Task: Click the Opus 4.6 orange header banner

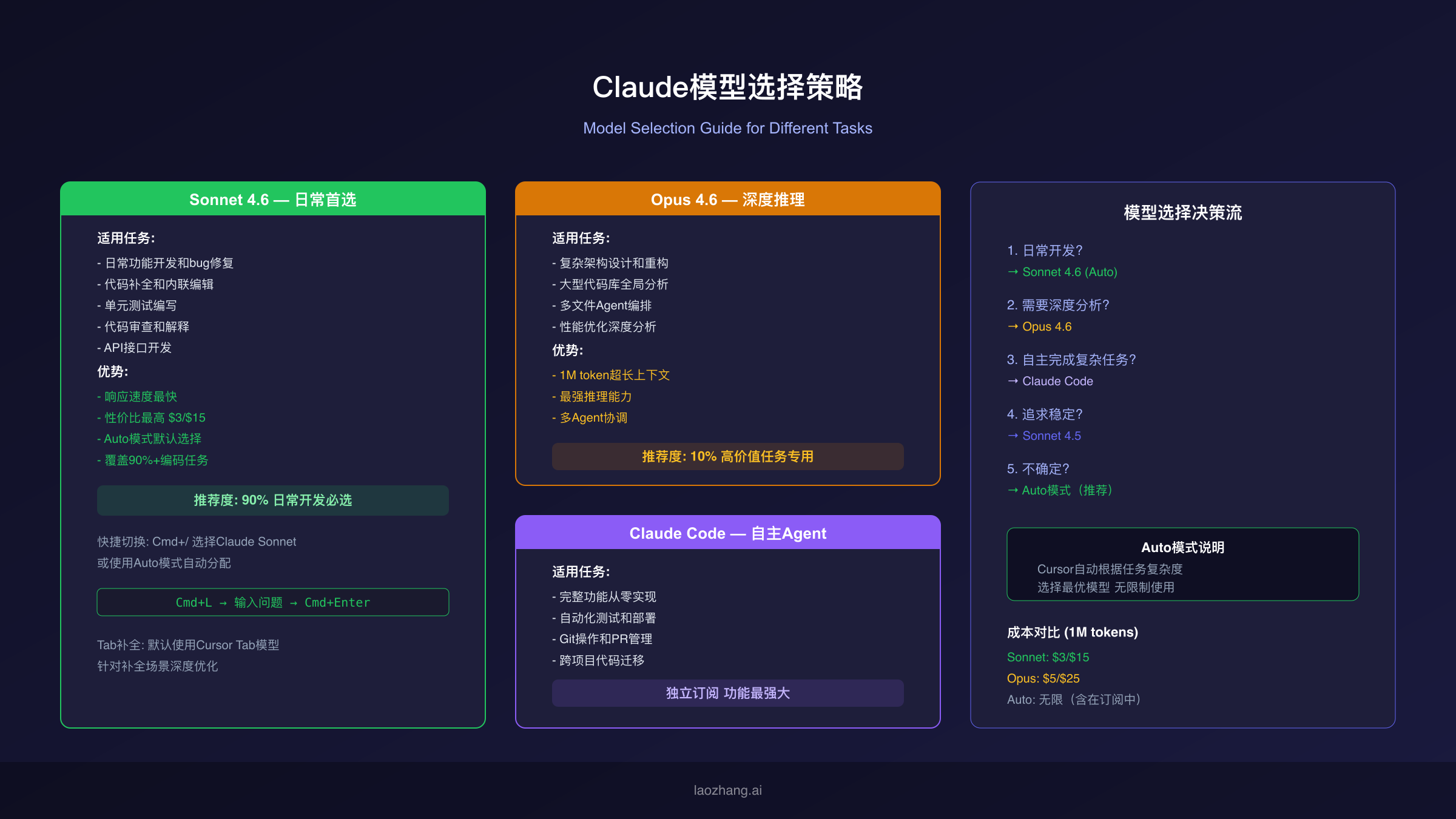Action: [x=727, y=200]
